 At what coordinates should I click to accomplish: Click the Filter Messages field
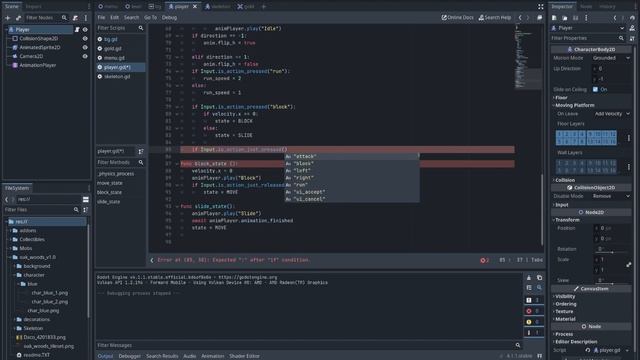pos(309,345)
